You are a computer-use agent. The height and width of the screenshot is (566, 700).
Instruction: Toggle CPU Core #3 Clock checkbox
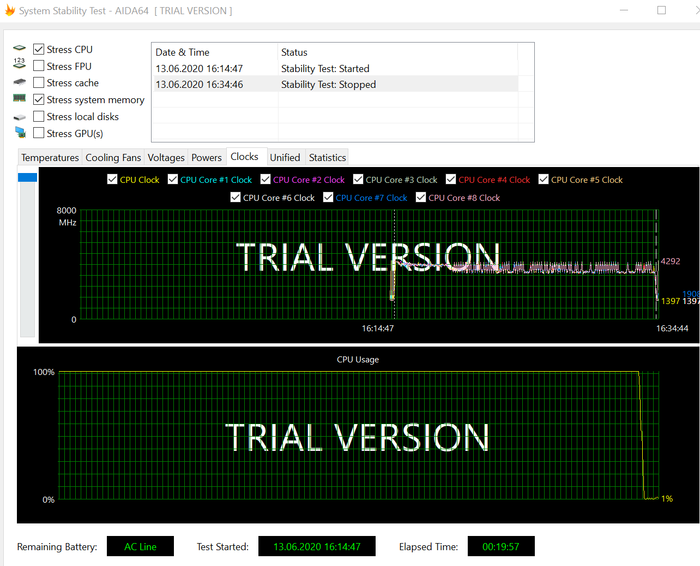pyautogui.click(x=358, y=179)
